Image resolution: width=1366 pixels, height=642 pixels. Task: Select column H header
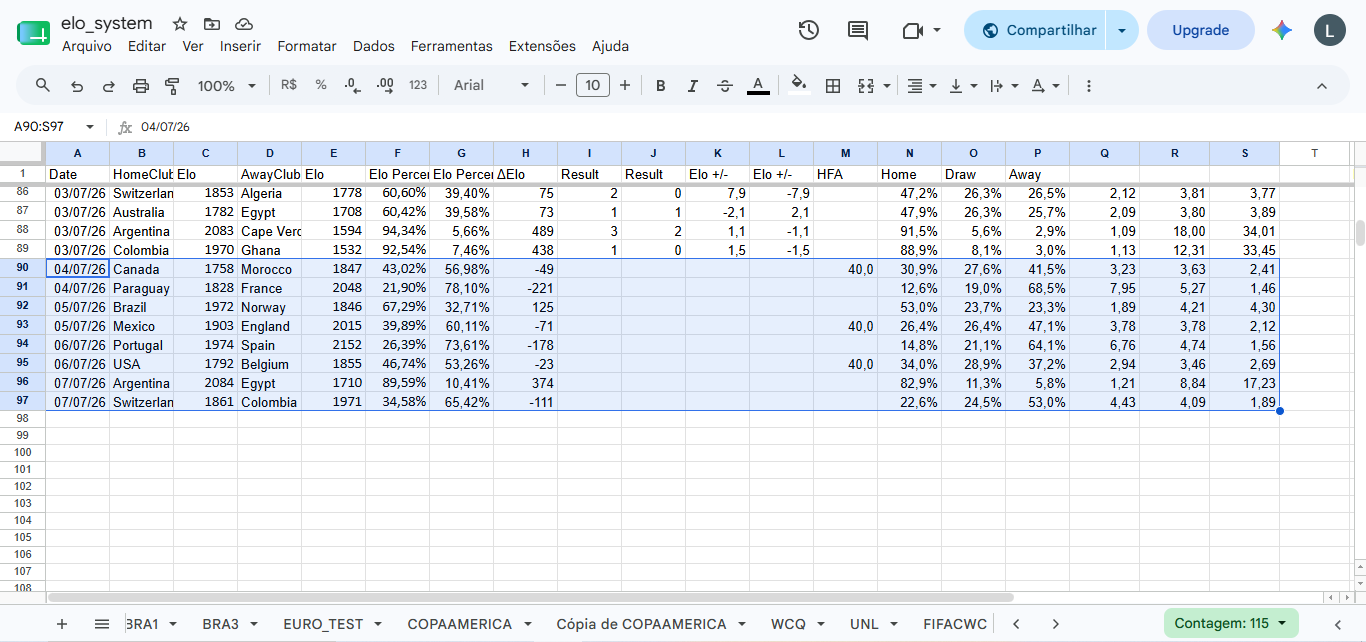[525, 153]
